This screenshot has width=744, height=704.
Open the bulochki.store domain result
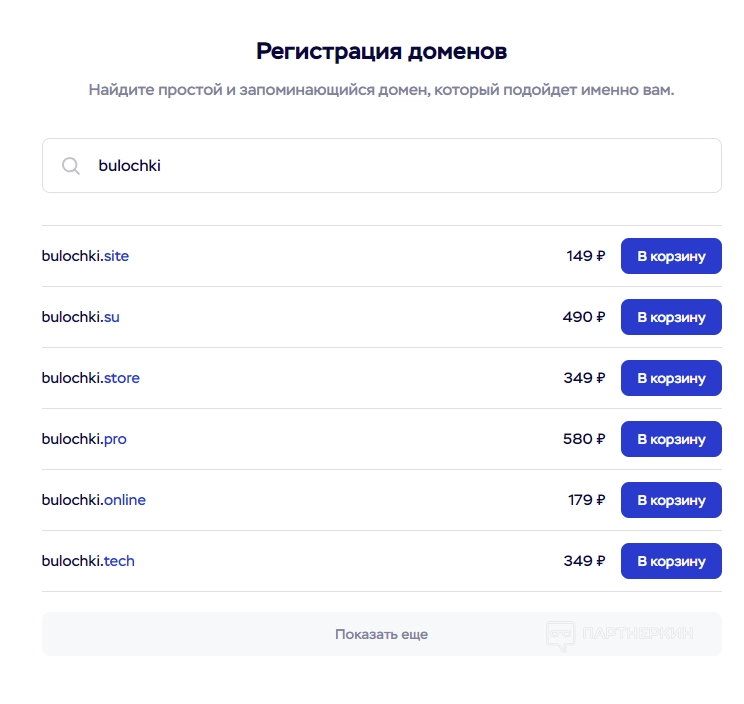pyautogui.click(x=91, y=378)
